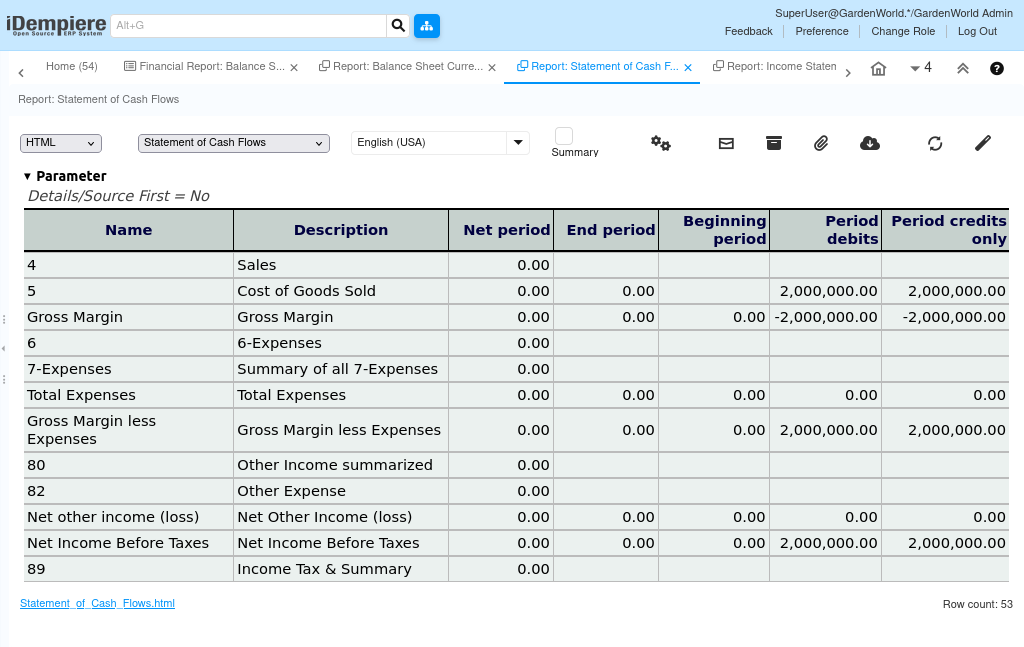Collapse the Parameter section triangle
The height and width of the screenshot is (647, 1024).
coord(27,176)
